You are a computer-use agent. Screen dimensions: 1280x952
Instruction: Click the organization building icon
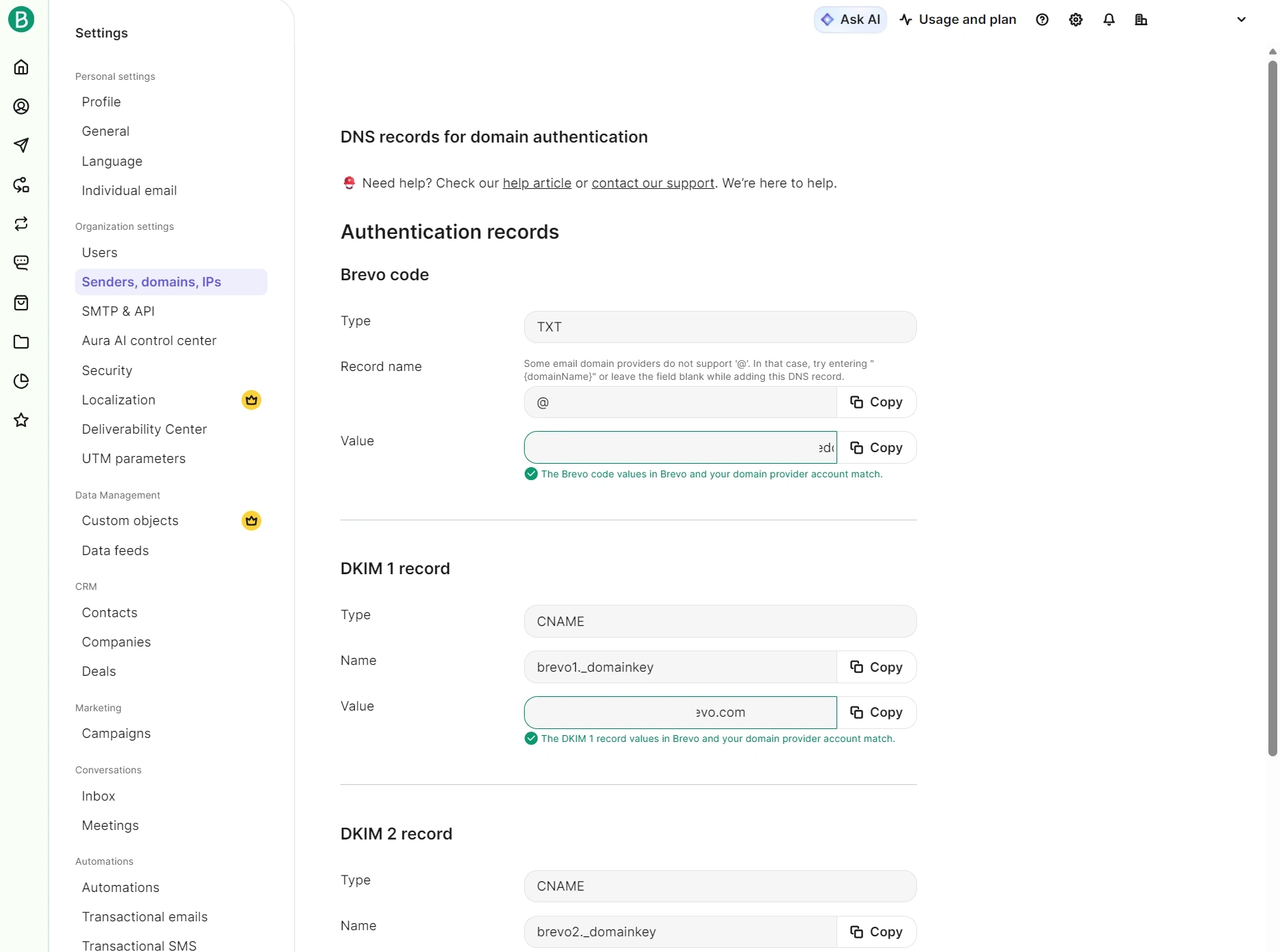1141,20
